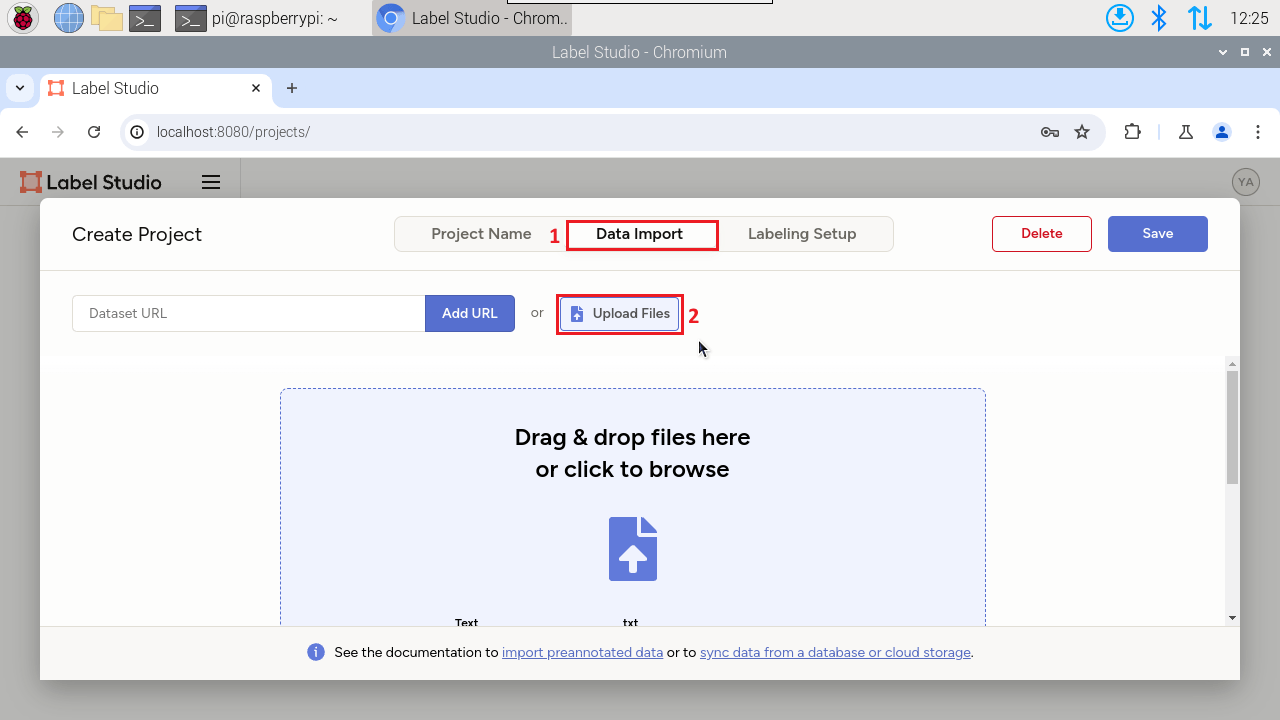Open a new browser tab
Viewport: 1280px width, 720px height.
292,88
